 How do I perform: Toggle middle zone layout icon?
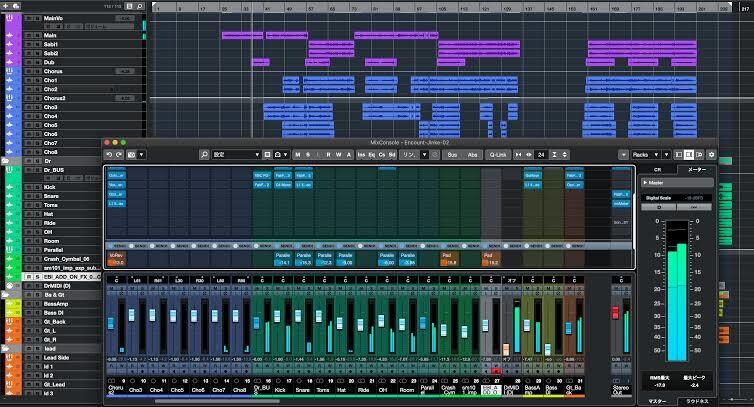point(689,154)
